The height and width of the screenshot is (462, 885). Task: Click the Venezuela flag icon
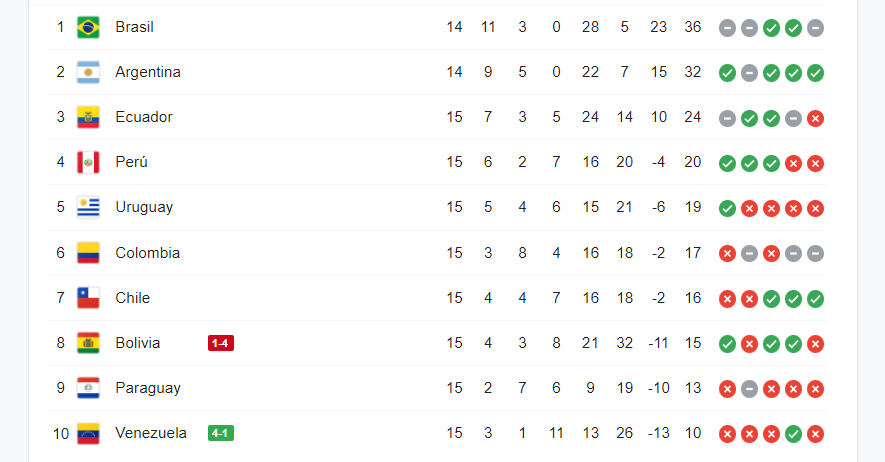[88, 433]
